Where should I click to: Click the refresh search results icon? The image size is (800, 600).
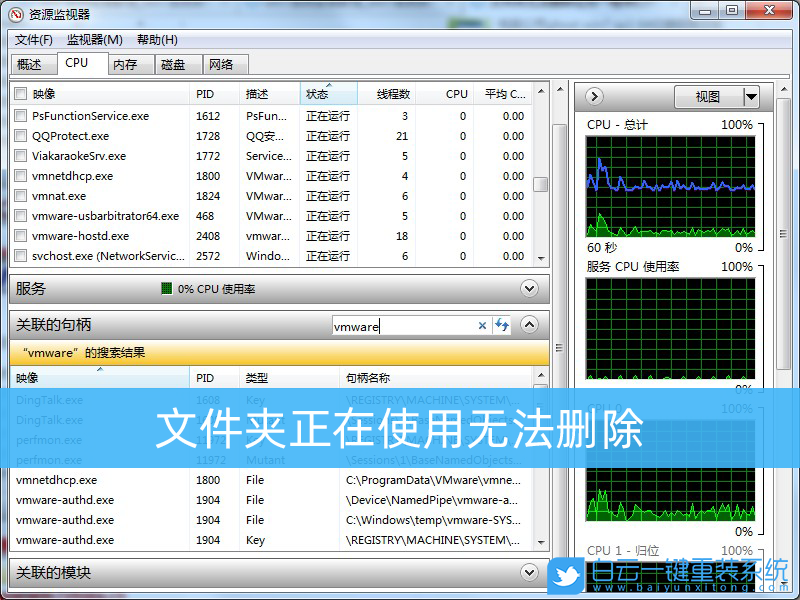tap(501, 325)
